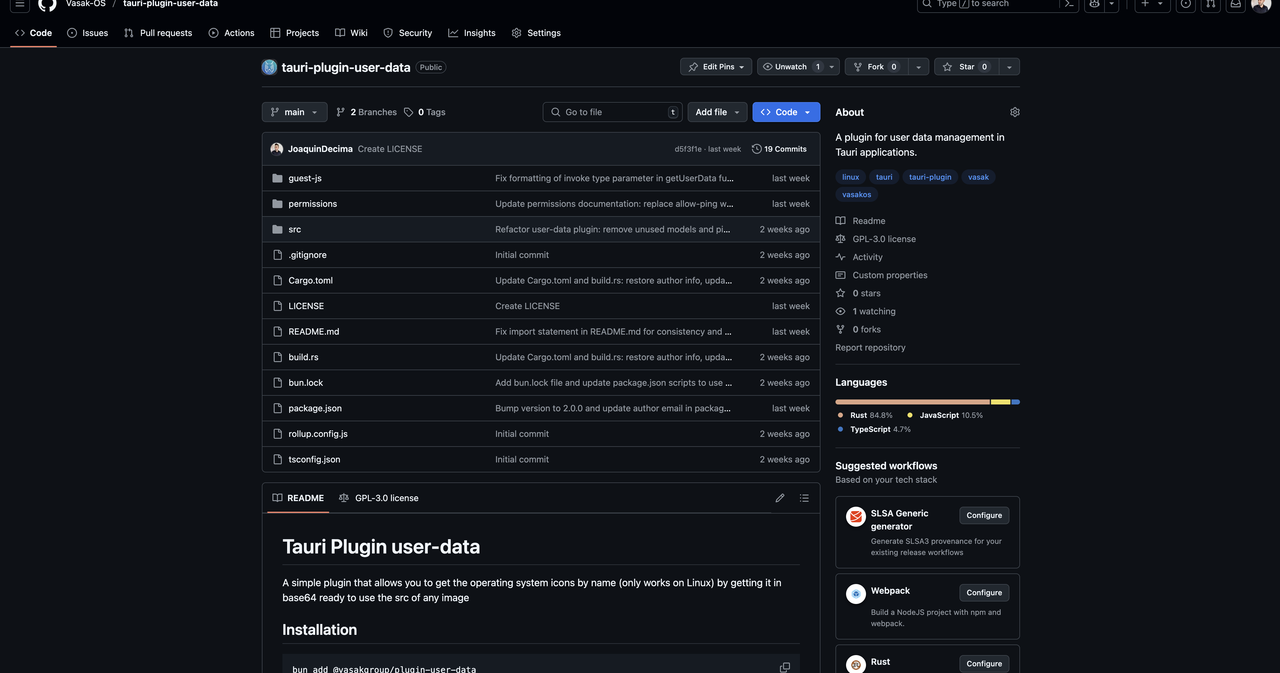
Task: Click the JavaScript yellow language bar segment
Action: tap(1001, 402)
